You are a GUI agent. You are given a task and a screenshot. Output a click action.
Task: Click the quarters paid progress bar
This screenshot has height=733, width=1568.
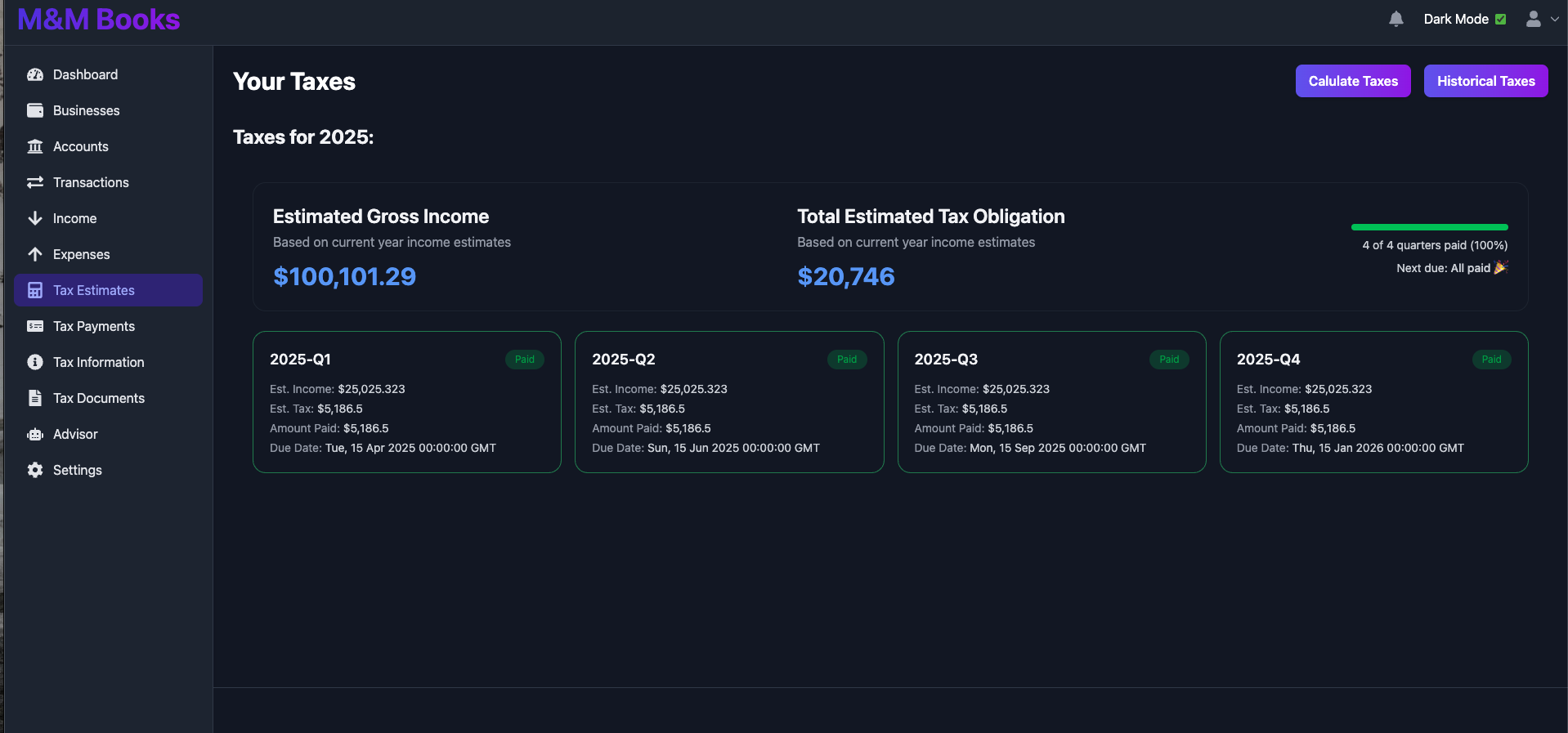pos(1429,227)
